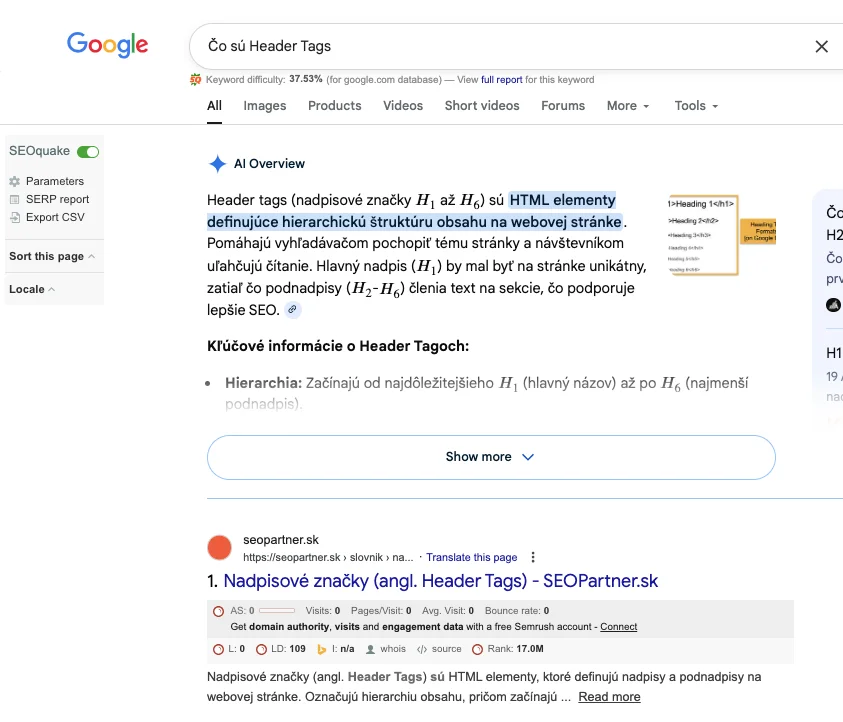Image resolution: width=843 pixels, height=722 pixels.
Task: Click the Google logo
Action: pos(107,44)
